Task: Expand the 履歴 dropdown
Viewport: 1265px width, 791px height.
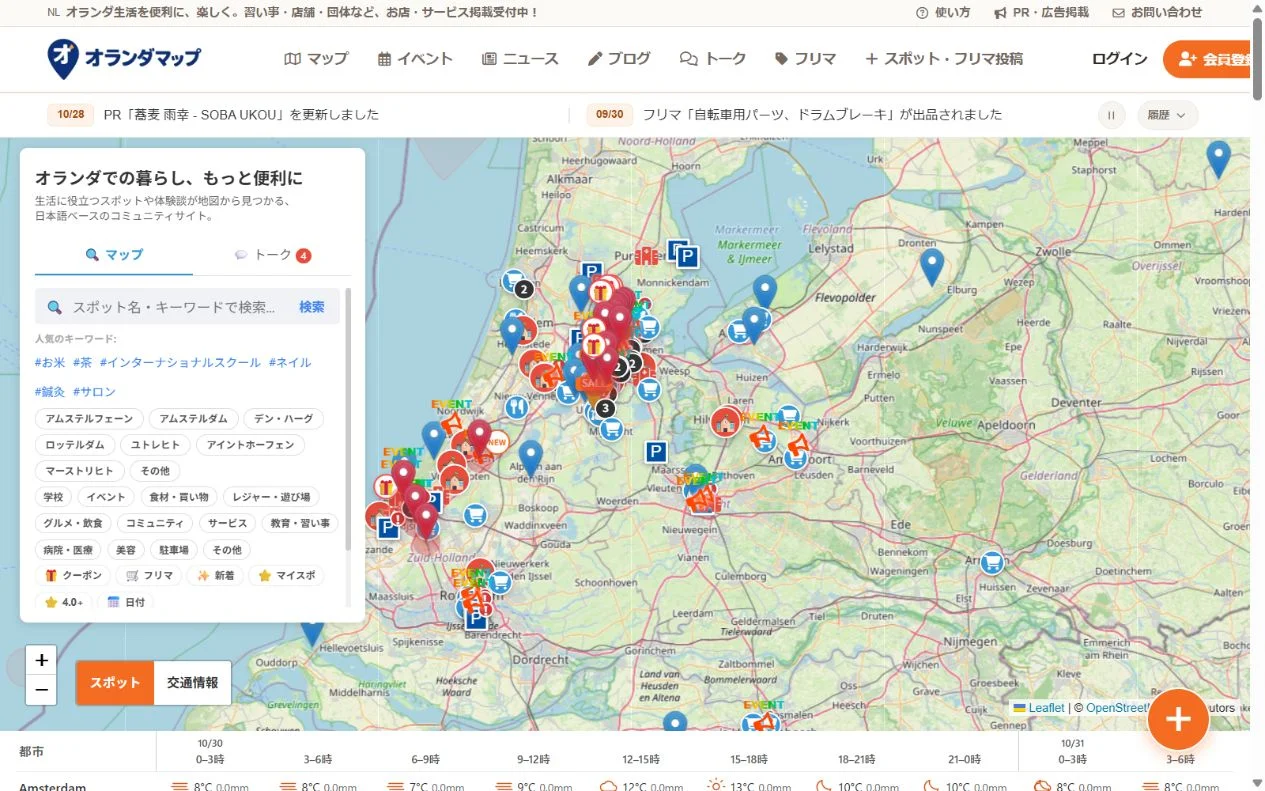Action: tap(1167, 115)
